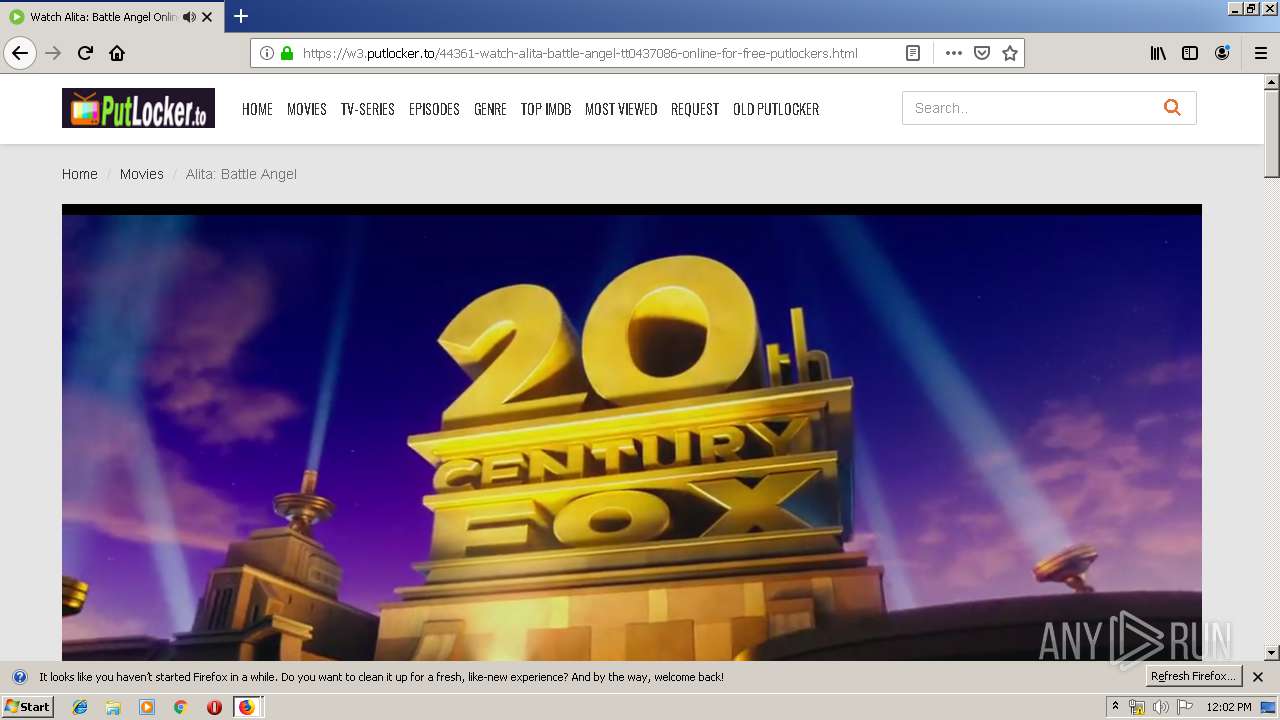The width and height of the screenshot is (1280, 720).
Task: Go back with the browser back arrow
Action: coord(20,53)
